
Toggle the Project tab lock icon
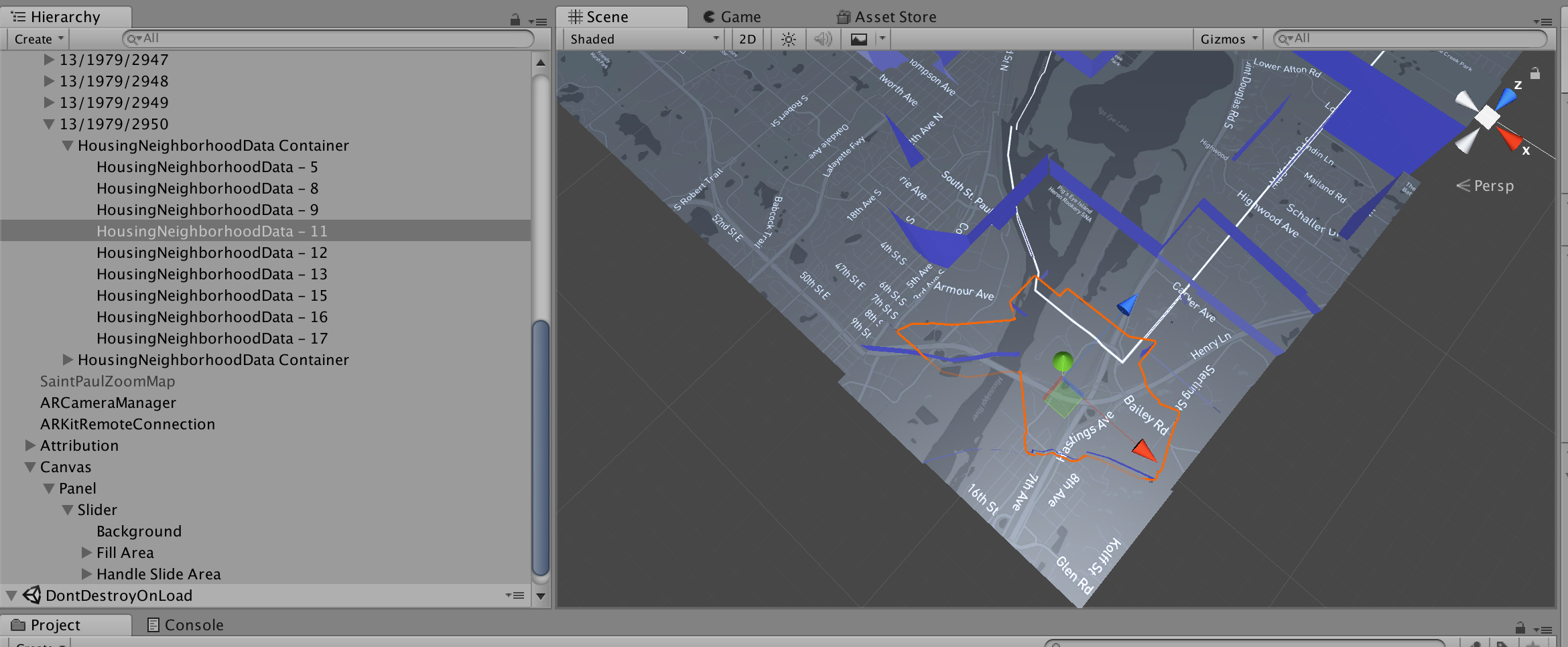[1521, 628]
